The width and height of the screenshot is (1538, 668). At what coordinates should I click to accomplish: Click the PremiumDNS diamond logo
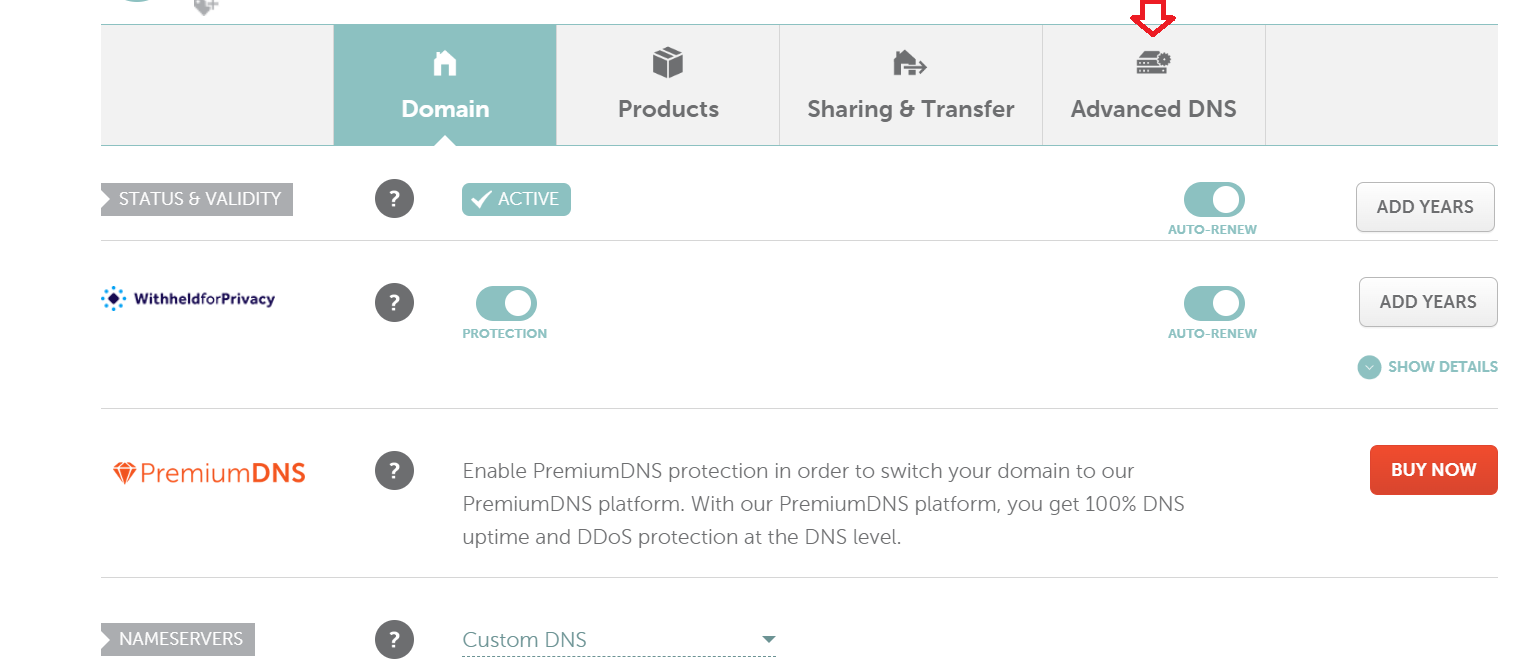pos(124,473)
